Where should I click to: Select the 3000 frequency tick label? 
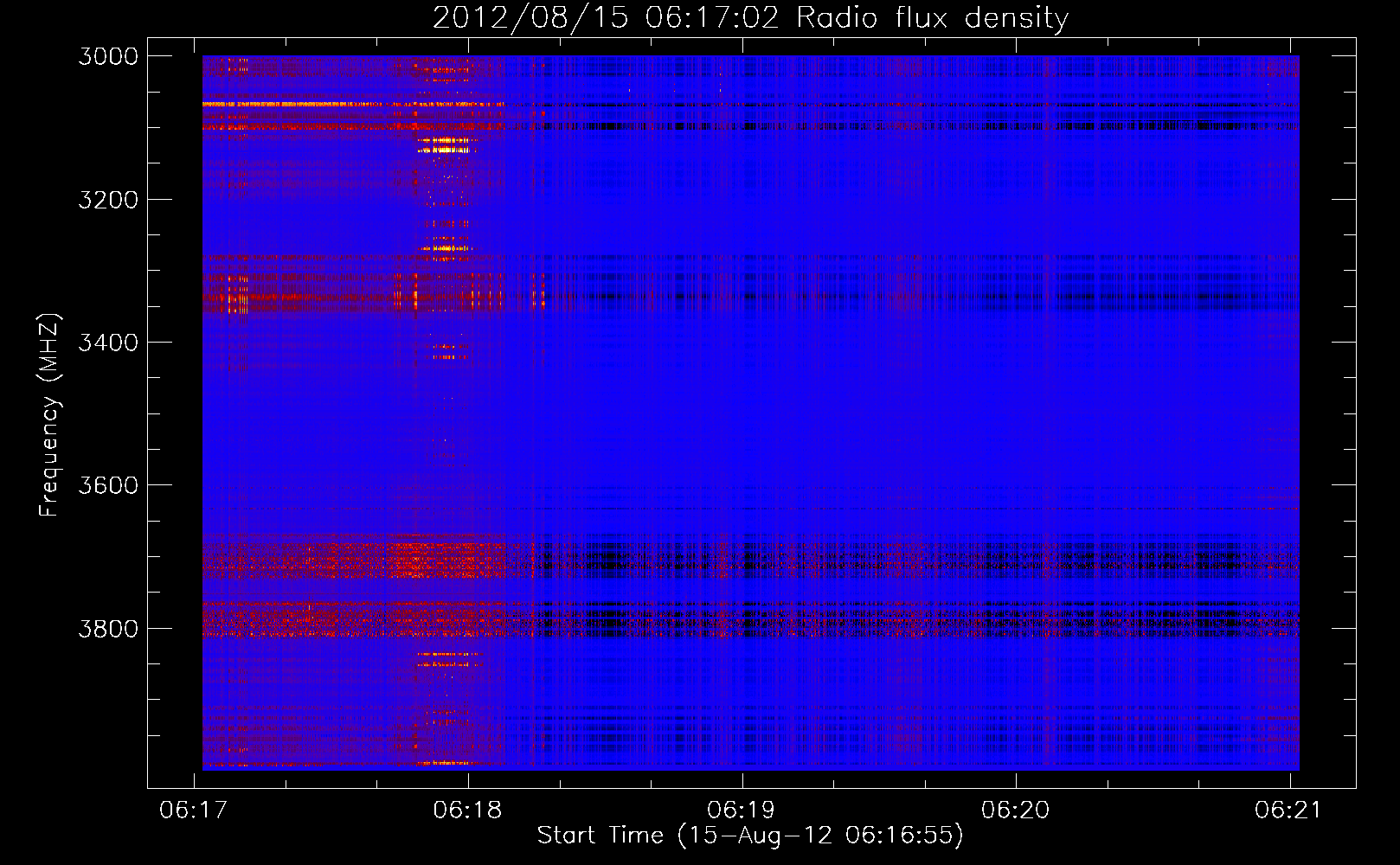(108, 56)
